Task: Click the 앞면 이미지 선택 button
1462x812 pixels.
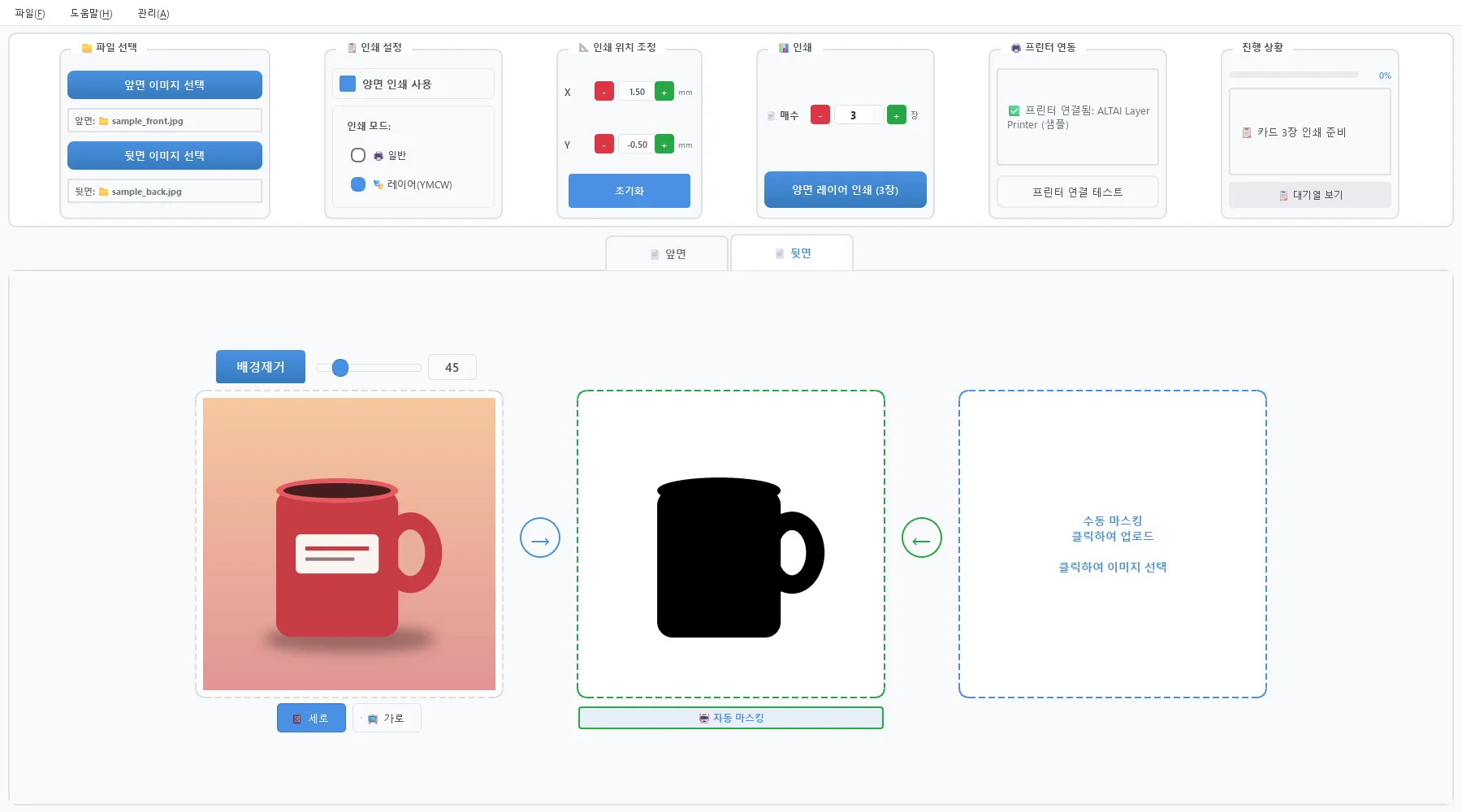Action: tap(165, 84)
